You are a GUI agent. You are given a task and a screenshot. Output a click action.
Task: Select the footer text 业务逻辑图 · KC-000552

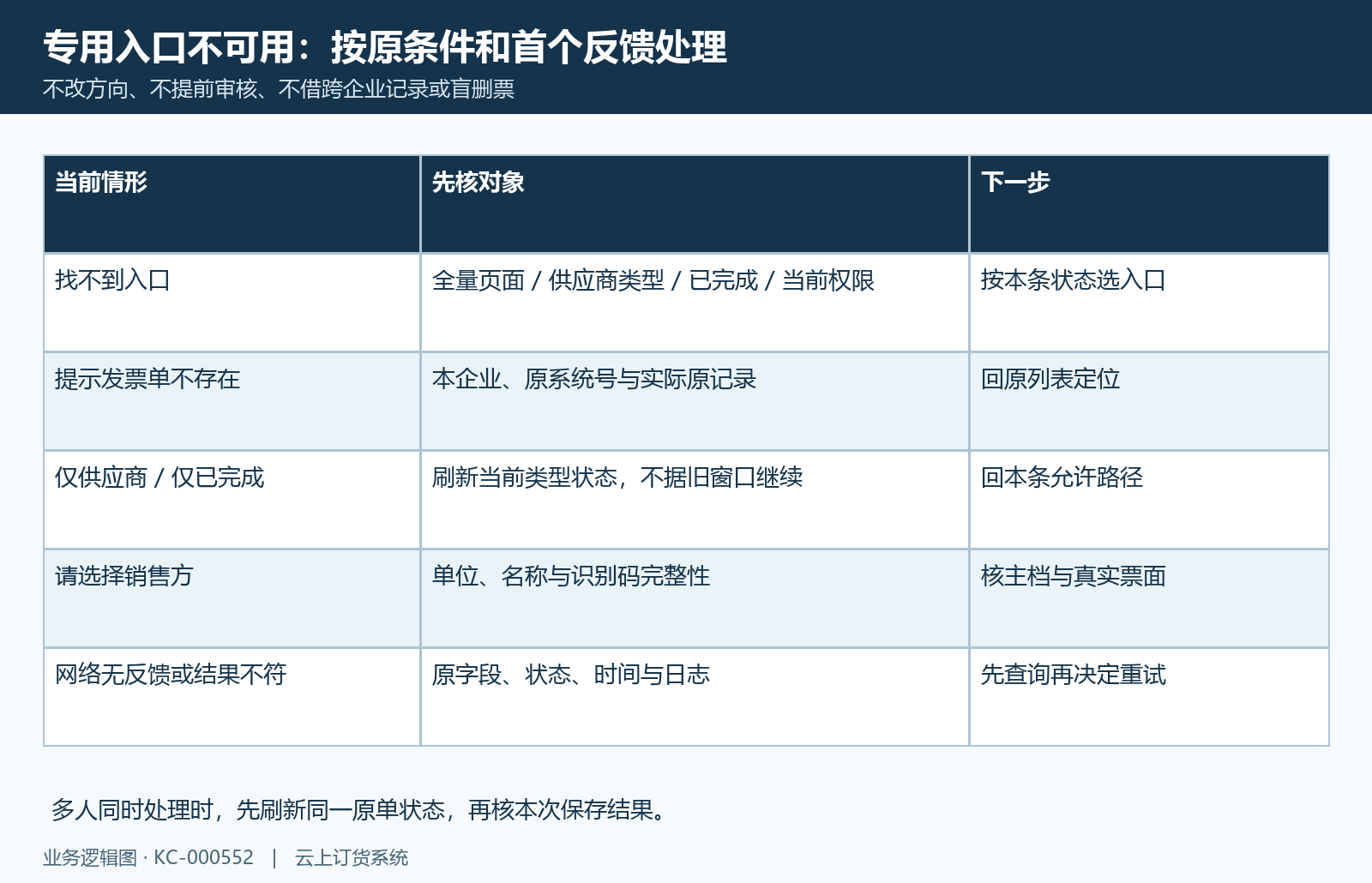(148, 858)
